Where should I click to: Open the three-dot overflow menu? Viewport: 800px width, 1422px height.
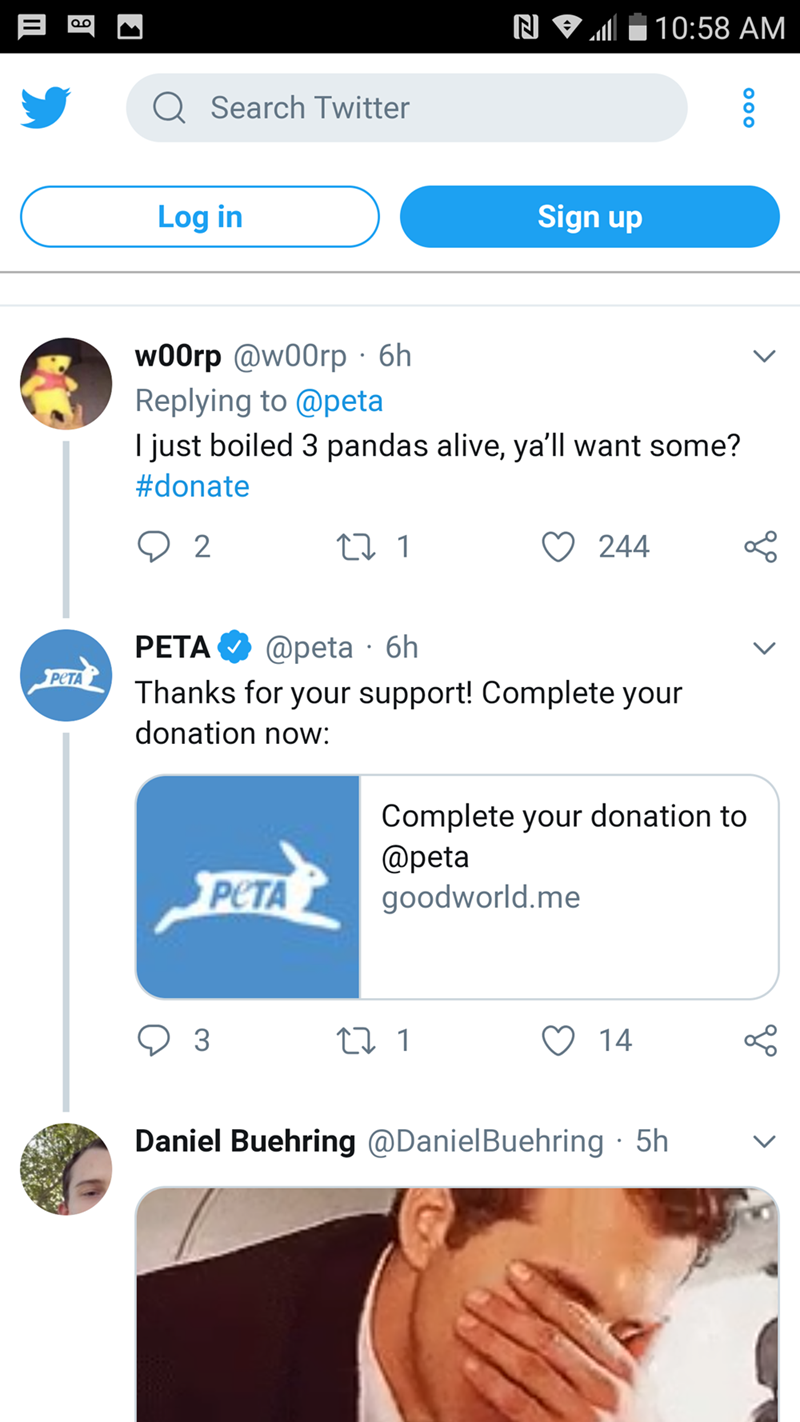750,107
